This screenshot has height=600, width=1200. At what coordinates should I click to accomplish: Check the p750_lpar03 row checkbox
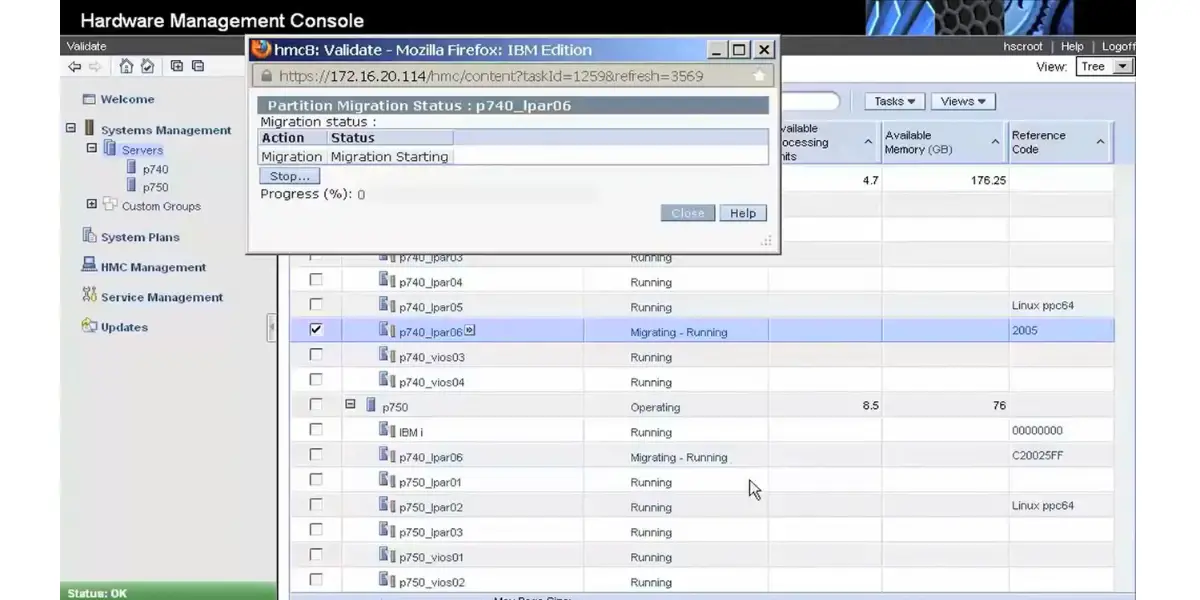[316, 530]
